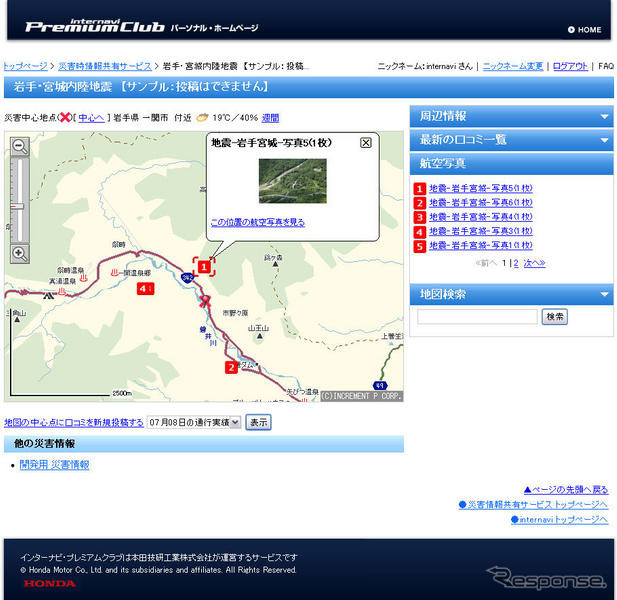Click the HOME button in the header

coord(585,30)
